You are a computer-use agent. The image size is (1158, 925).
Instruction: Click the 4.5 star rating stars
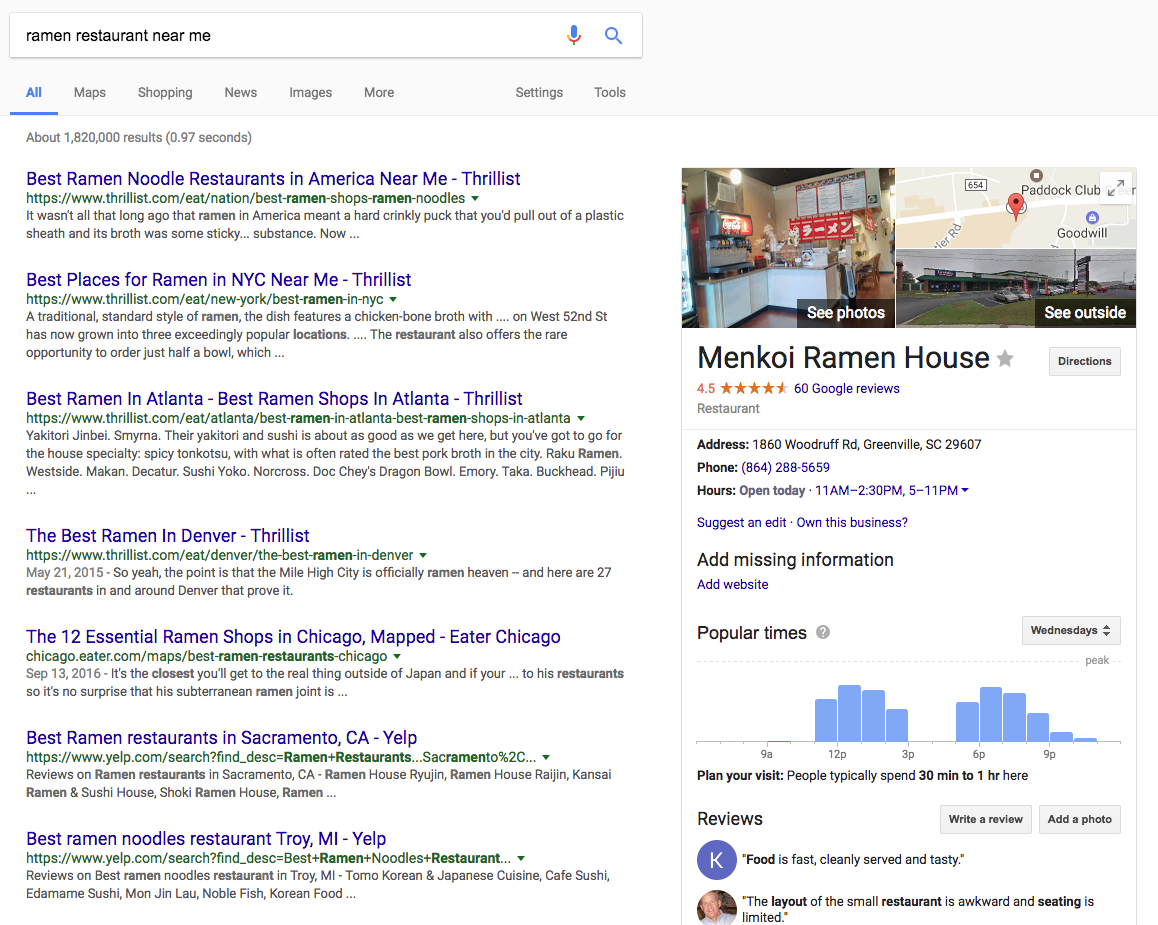click(754, 388)
